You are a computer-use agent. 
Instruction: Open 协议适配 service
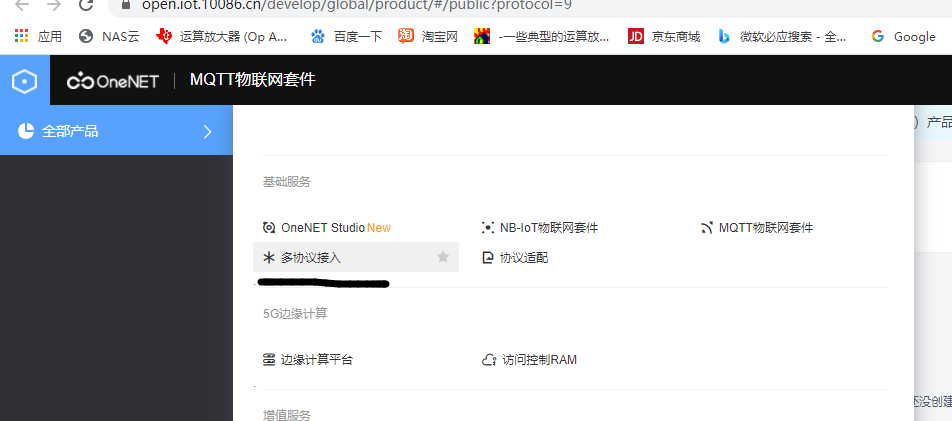point(515,258)
